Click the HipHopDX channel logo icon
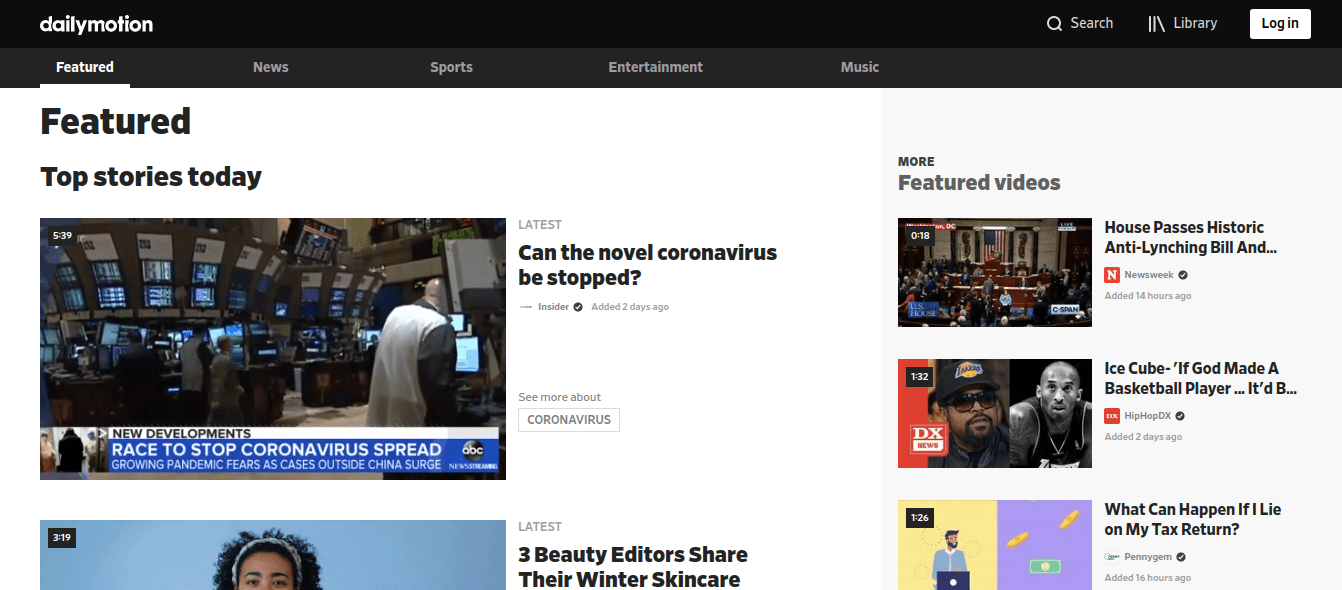 tap(1112, 416)
